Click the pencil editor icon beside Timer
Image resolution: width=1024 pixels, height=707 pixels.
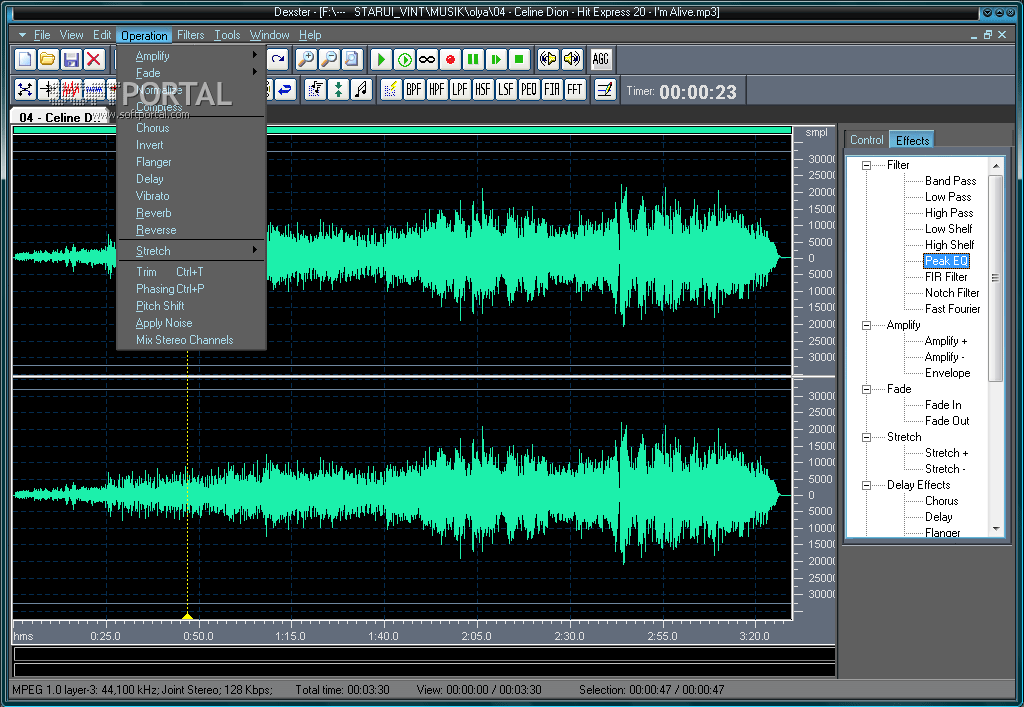(x=605, y=89)
